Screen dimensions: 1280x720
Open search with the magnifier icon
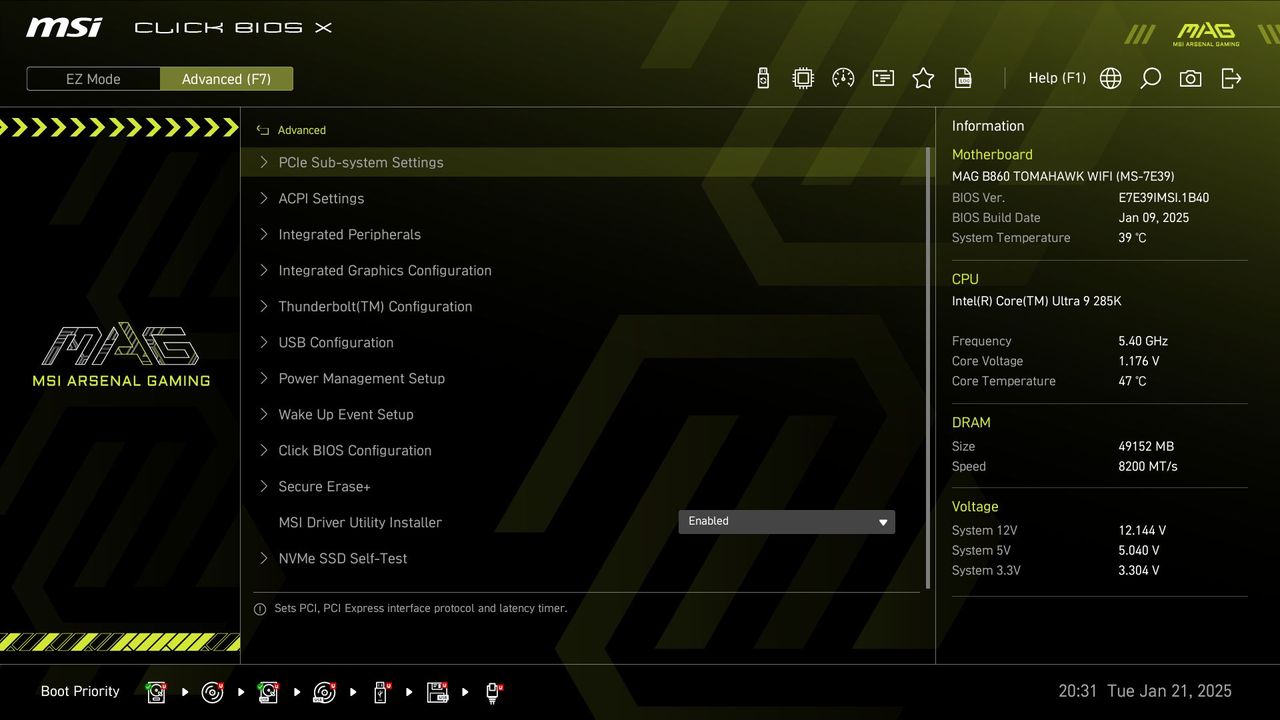coord(1151,78)
